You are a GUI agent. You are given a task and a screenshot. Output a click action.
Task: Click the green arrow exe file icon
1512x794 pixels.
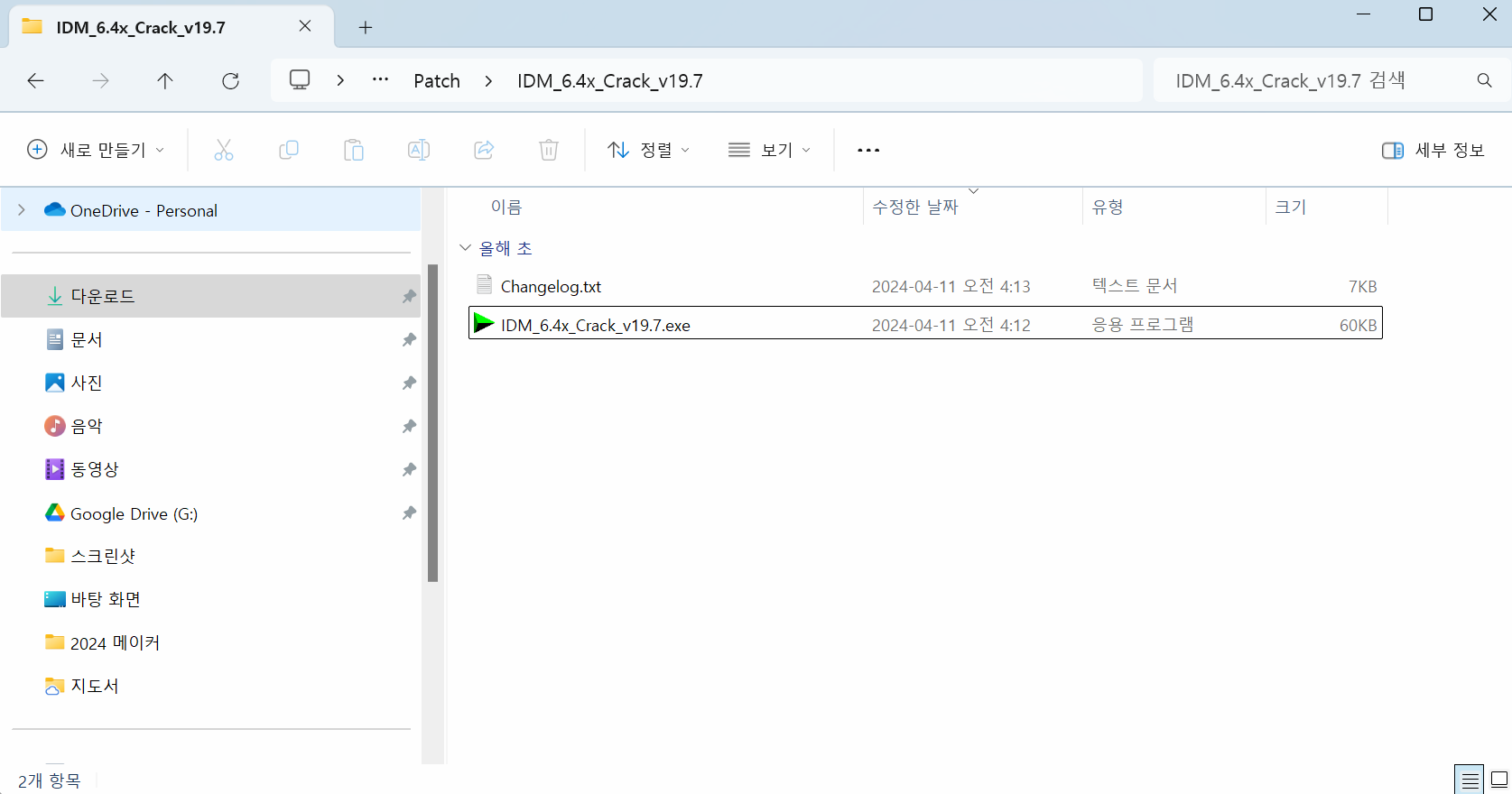point(484,323)
